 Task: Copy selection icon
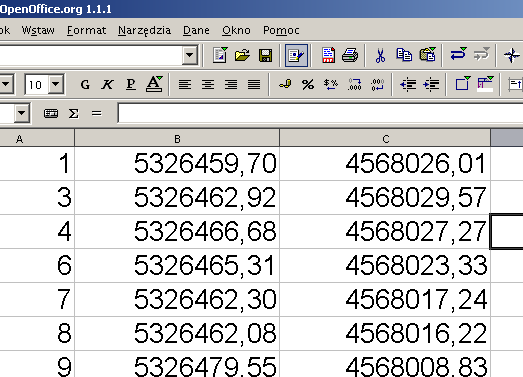coord(404,55)
